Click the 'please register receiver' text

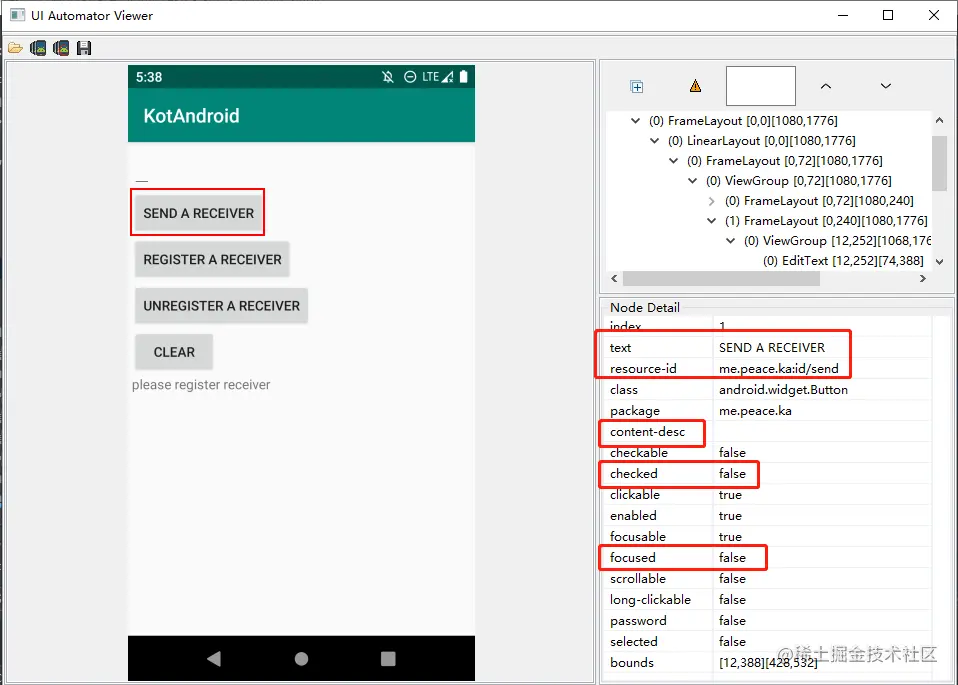point(201,385)
